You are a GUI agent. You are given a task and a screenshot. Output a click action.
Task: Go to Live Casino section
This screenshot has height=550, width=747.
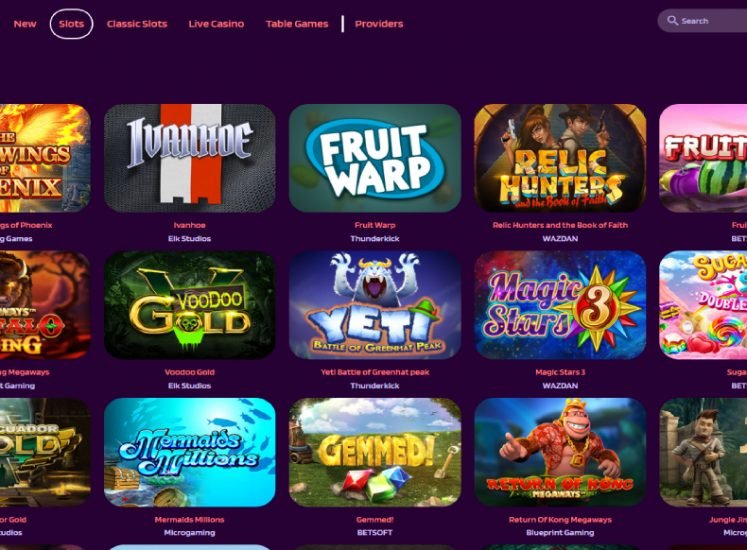216,24
